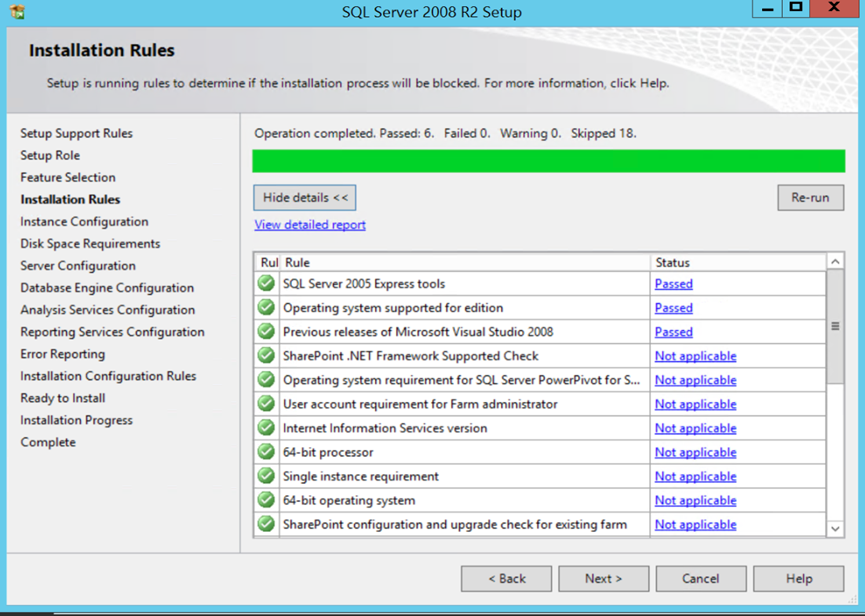Click check icon beside Single instance requirement
The width and height of the screenshot is (865, 616).
[x=266, y=476]
